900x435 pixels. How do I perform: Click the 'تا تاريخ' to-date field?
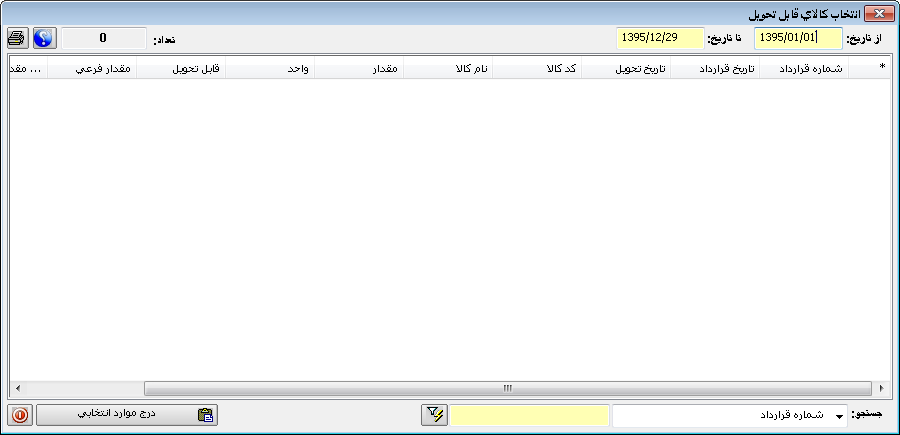pos(661,39)
